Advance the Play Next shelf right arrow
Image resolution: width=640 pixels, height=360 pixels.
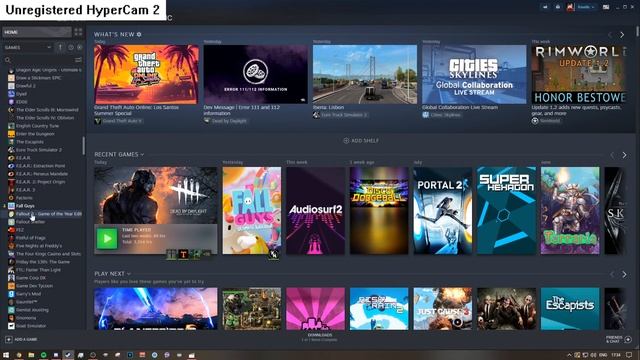[x=624, y=274]
